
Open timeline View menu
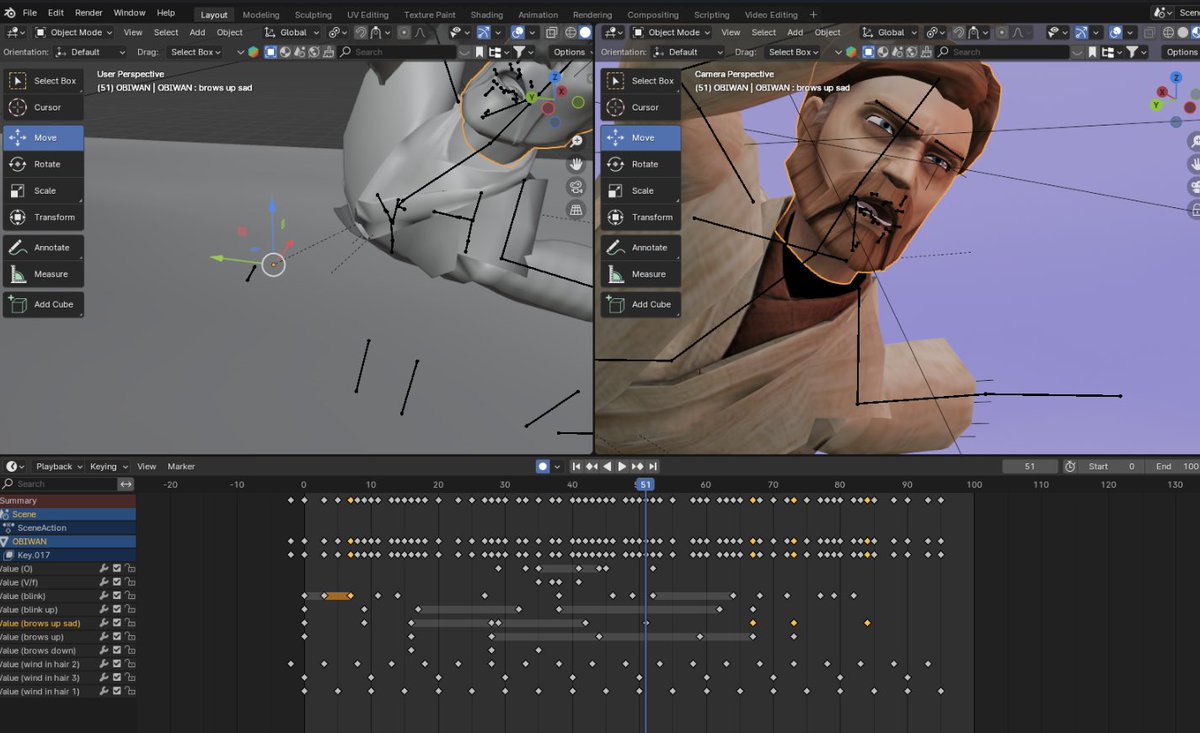pyautogui.click(x=146, y=466)
